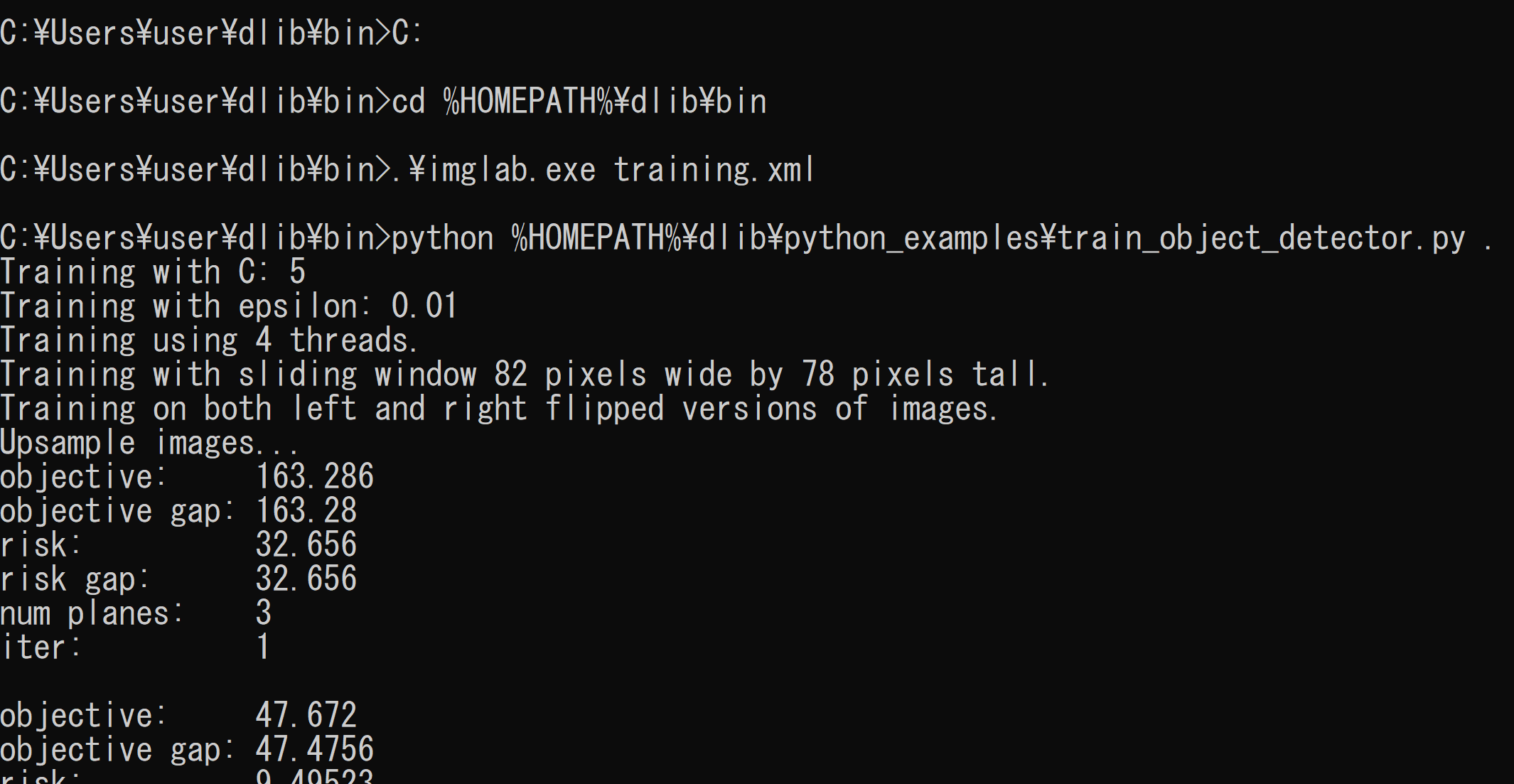
Task: Click the objective gap value 163.28
Action: [306, 510]
